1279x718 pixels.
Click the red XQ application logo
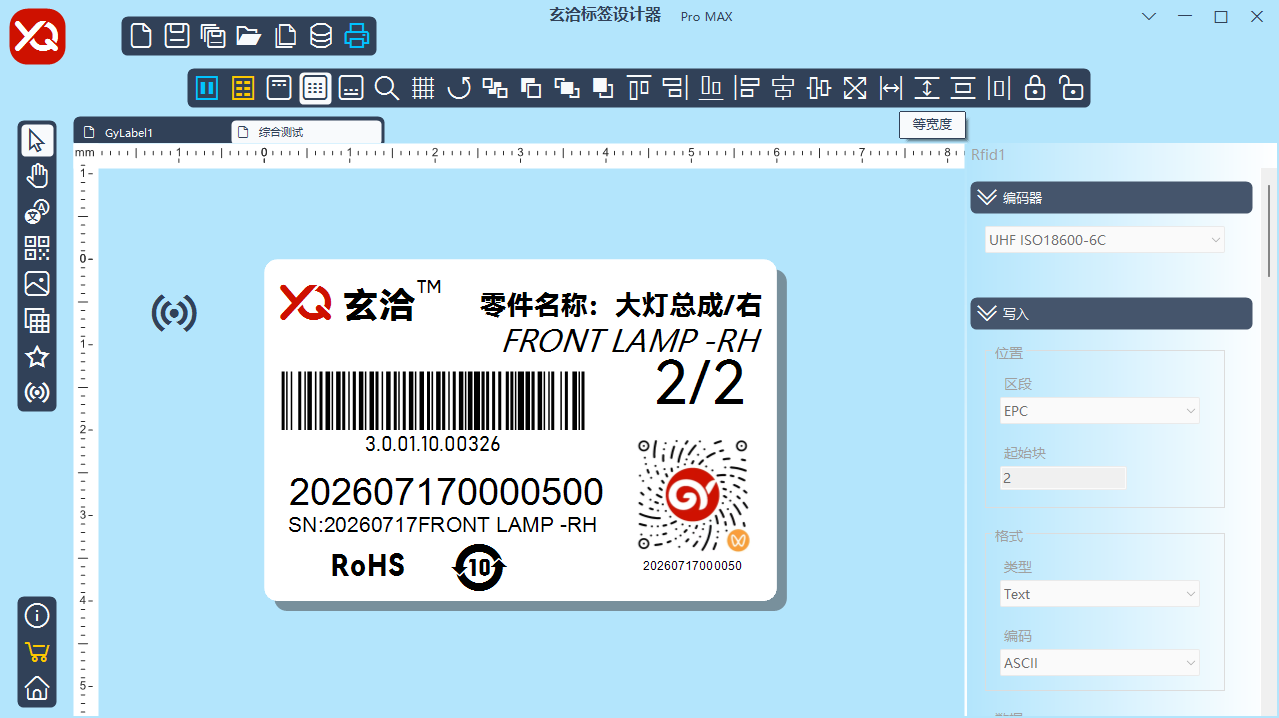(38, 37)
